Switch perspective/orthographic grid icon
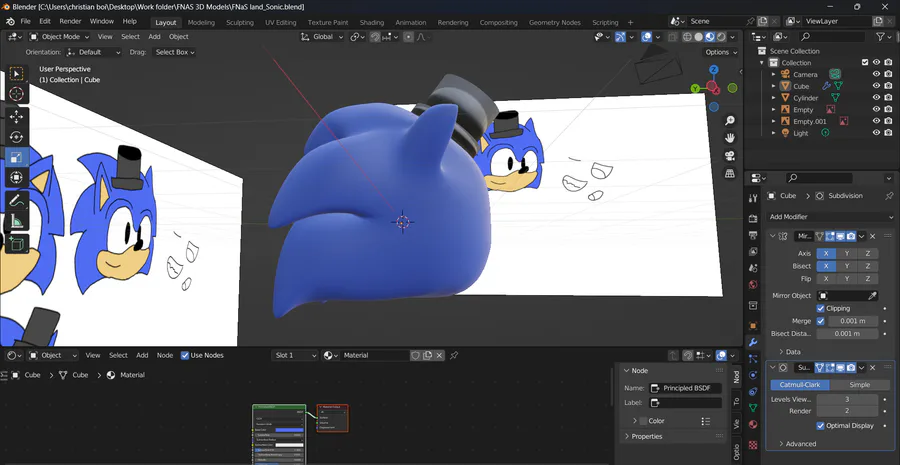Viewport: 900px width, 465px height. tap(730, 173)
